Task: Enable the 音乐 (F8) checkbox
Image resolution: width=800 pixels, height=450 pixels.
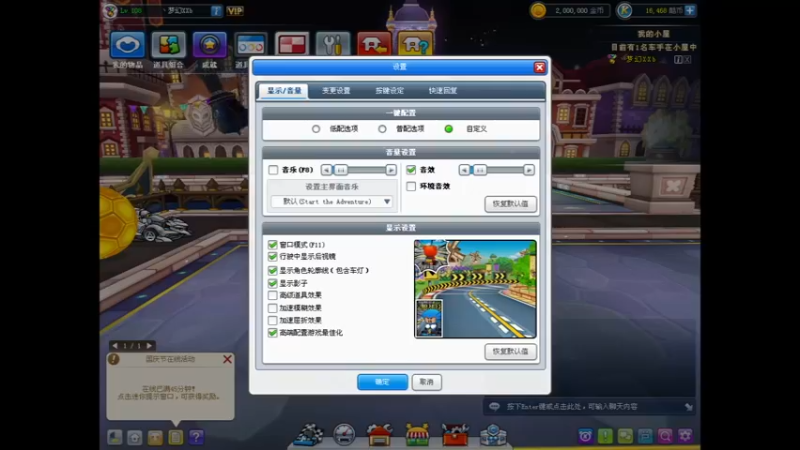Action: (x=273, y=170)
